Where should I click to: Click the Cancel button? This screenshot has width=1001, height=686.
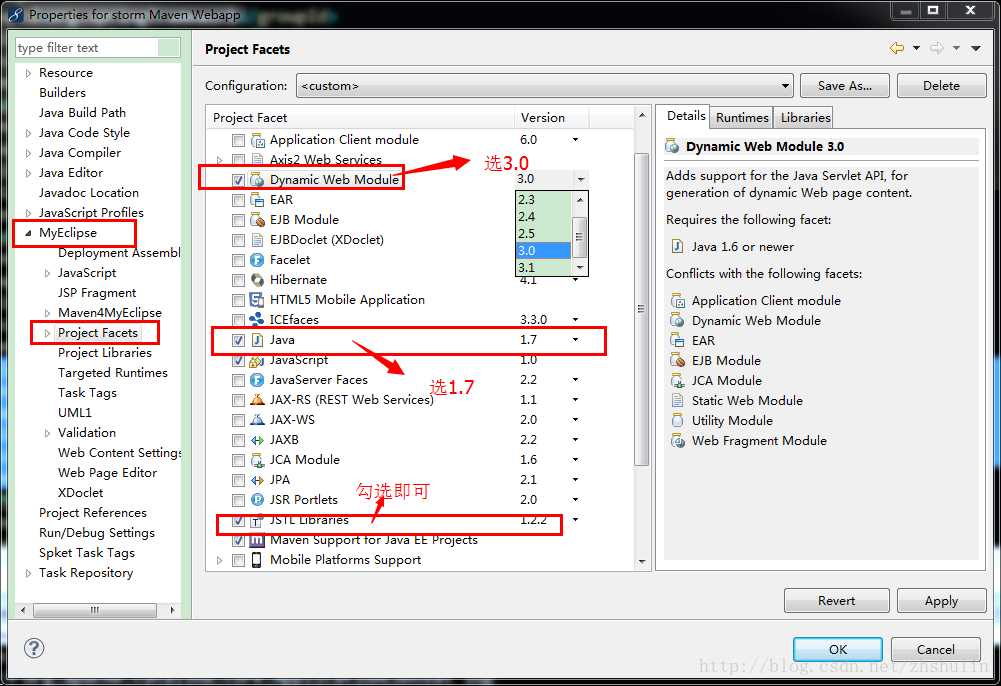point(935,649)
